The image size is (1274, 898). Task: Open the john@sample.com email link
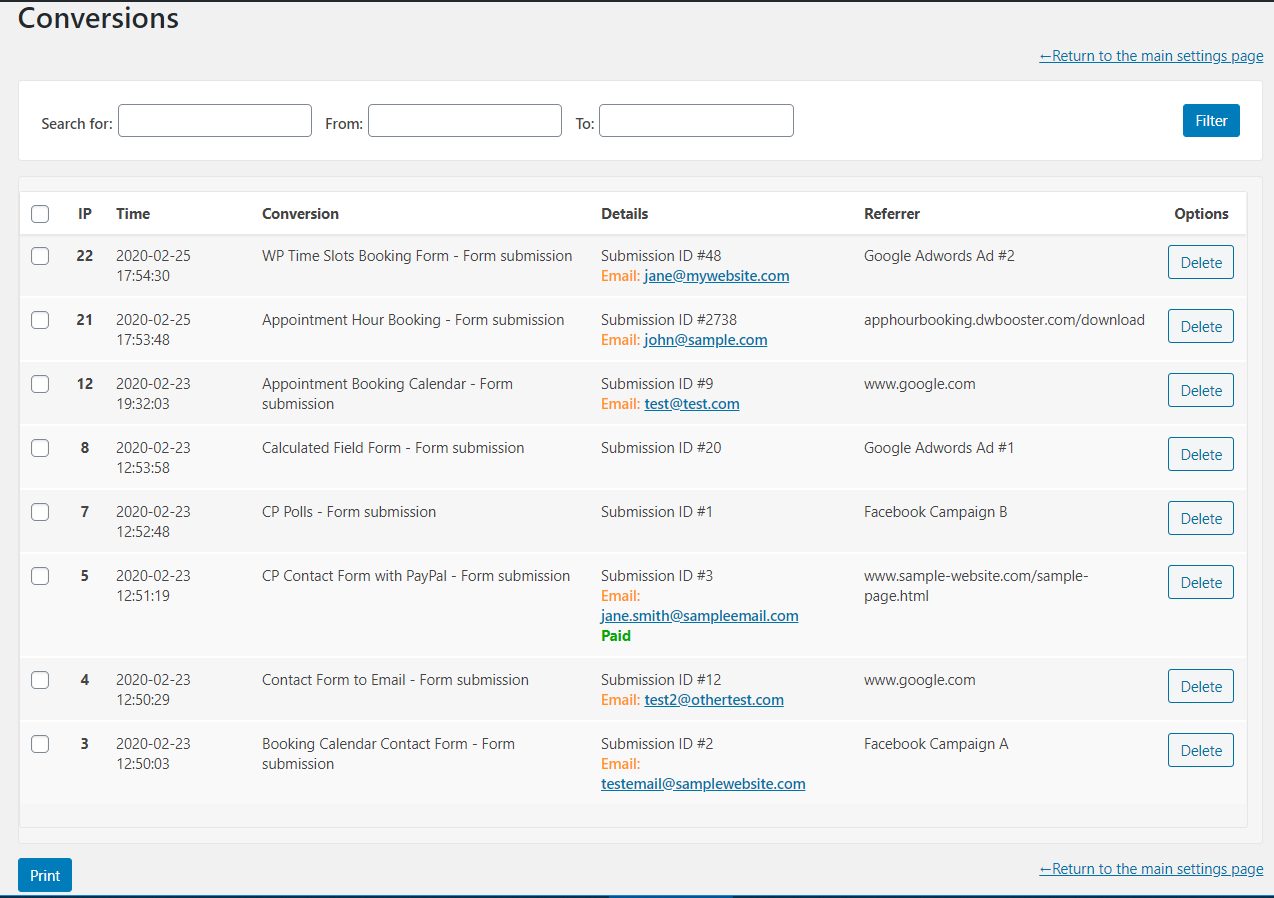pyautogui.click(x=705, y=340)
